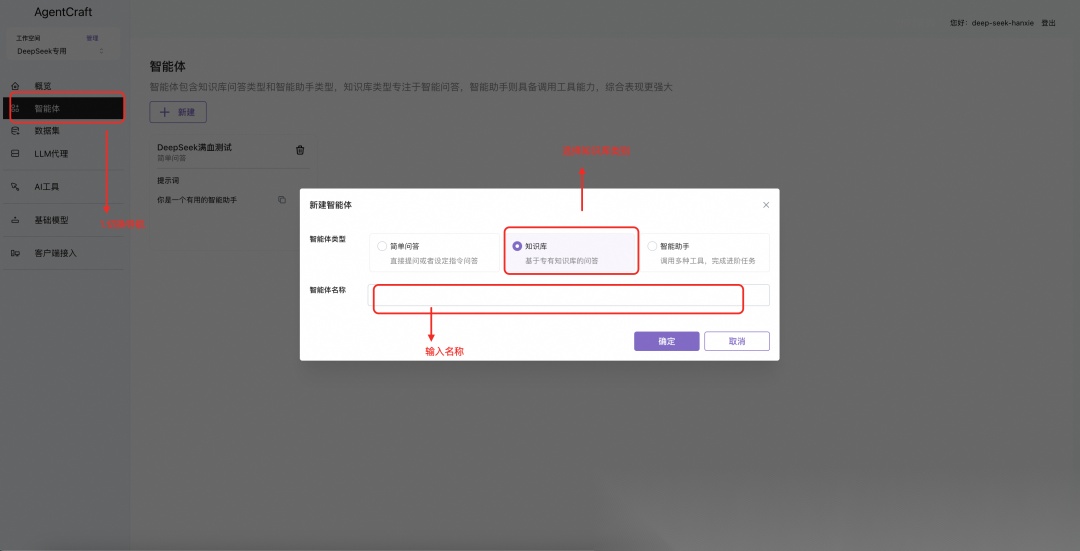Viewport: 1080px width, 551px height.
Task: Cancel the dialog with 取消
Action: pyautogui.click(x=737, y=341)
